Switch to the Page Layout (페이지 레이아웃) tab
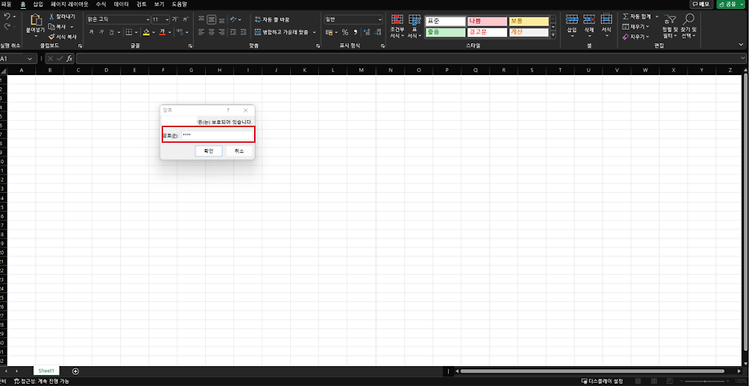Screen dimensions: 750x386 [x=69, y=4]
